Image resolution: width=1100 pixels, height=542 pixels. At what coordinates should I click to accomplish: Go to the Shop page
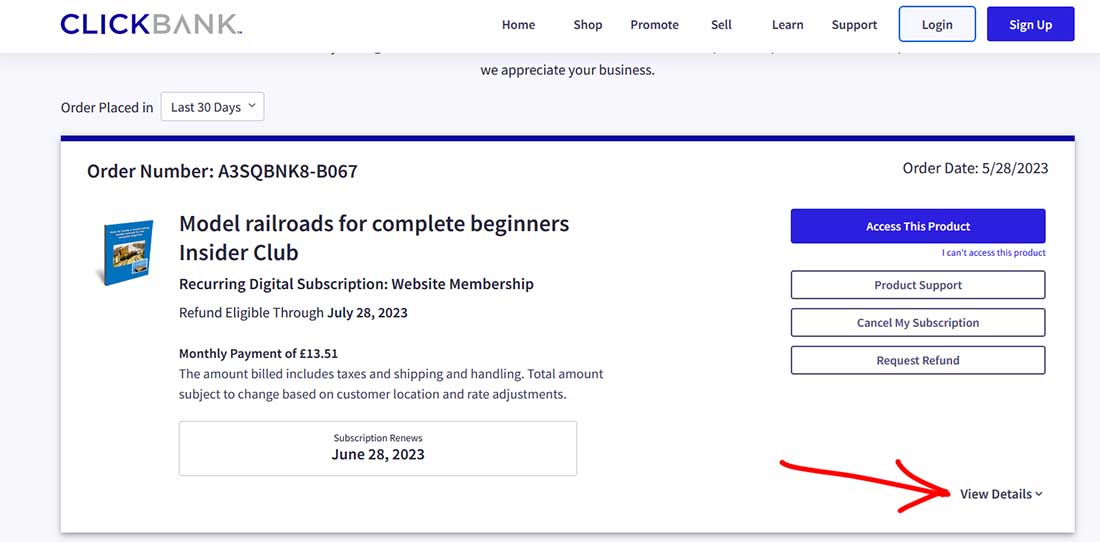pyautogui.click(x=588, y=25)
